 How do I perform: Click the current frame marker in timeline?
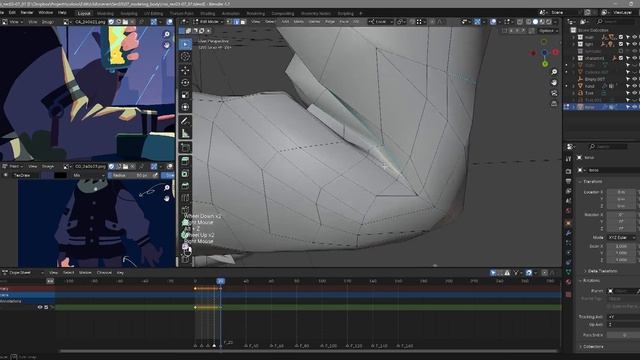[220, 281]
